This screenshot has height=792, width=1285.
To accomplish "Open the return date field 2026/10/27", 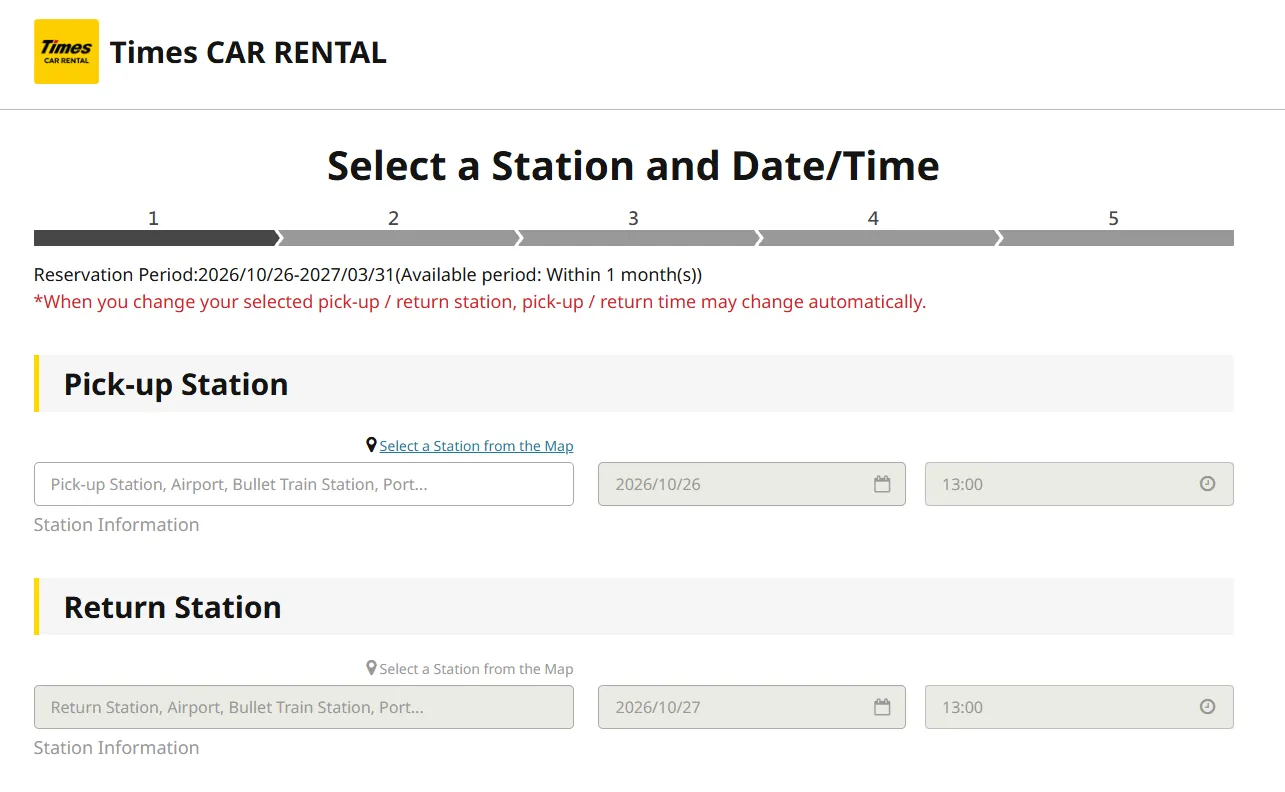I will pyautogui.click(x=752, y=707).
